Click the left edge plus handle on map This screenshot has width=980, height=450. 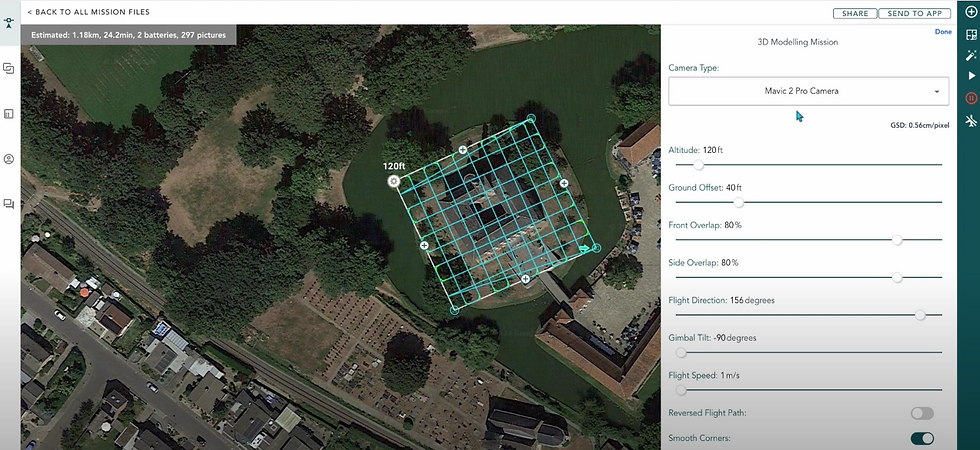click(x=424, y=246)
